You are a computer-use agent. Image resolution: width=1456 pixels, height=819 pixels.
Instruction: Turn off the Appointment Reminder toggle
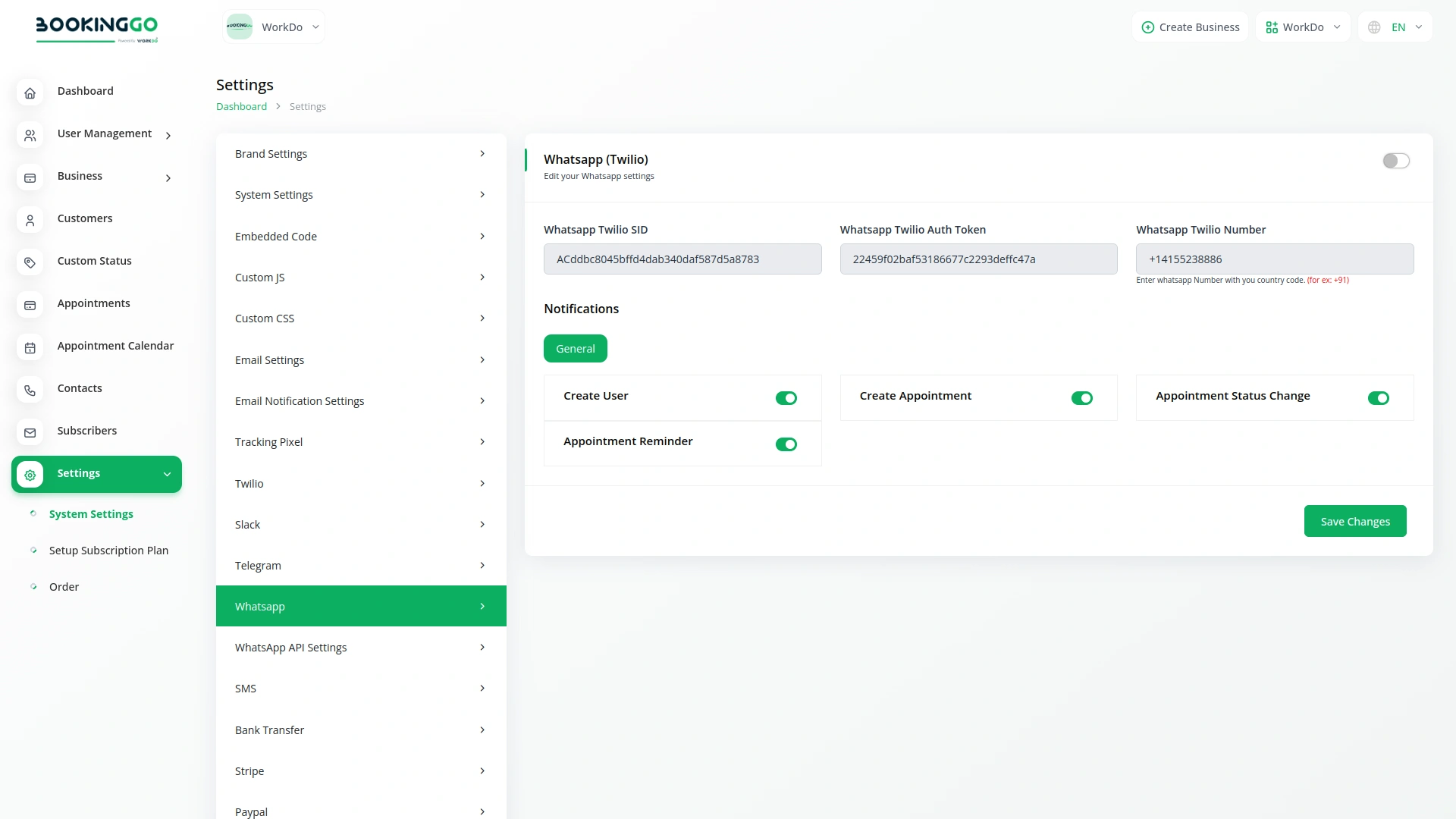tap(786, 444)
